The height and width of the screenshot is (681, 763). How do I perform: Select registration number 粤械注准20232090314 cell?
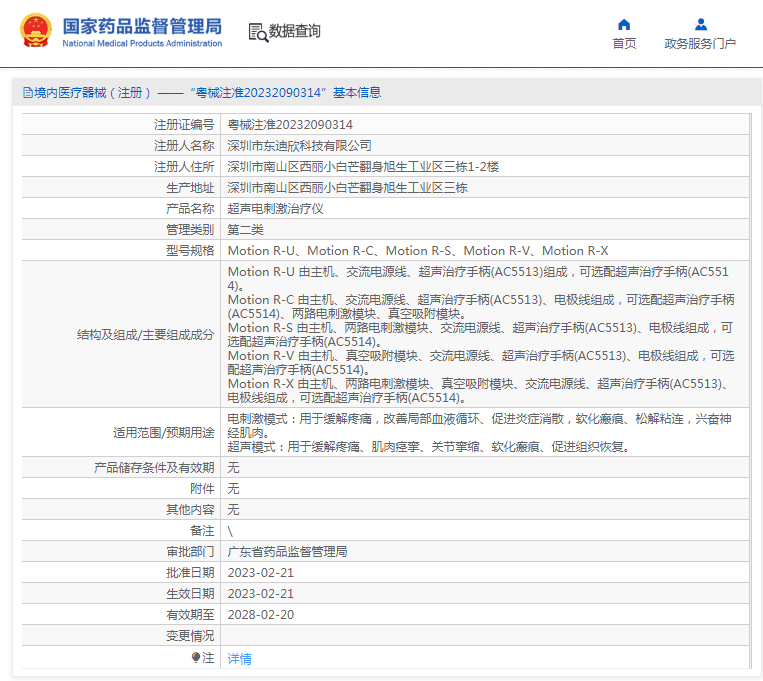click(x=290, y=125)
